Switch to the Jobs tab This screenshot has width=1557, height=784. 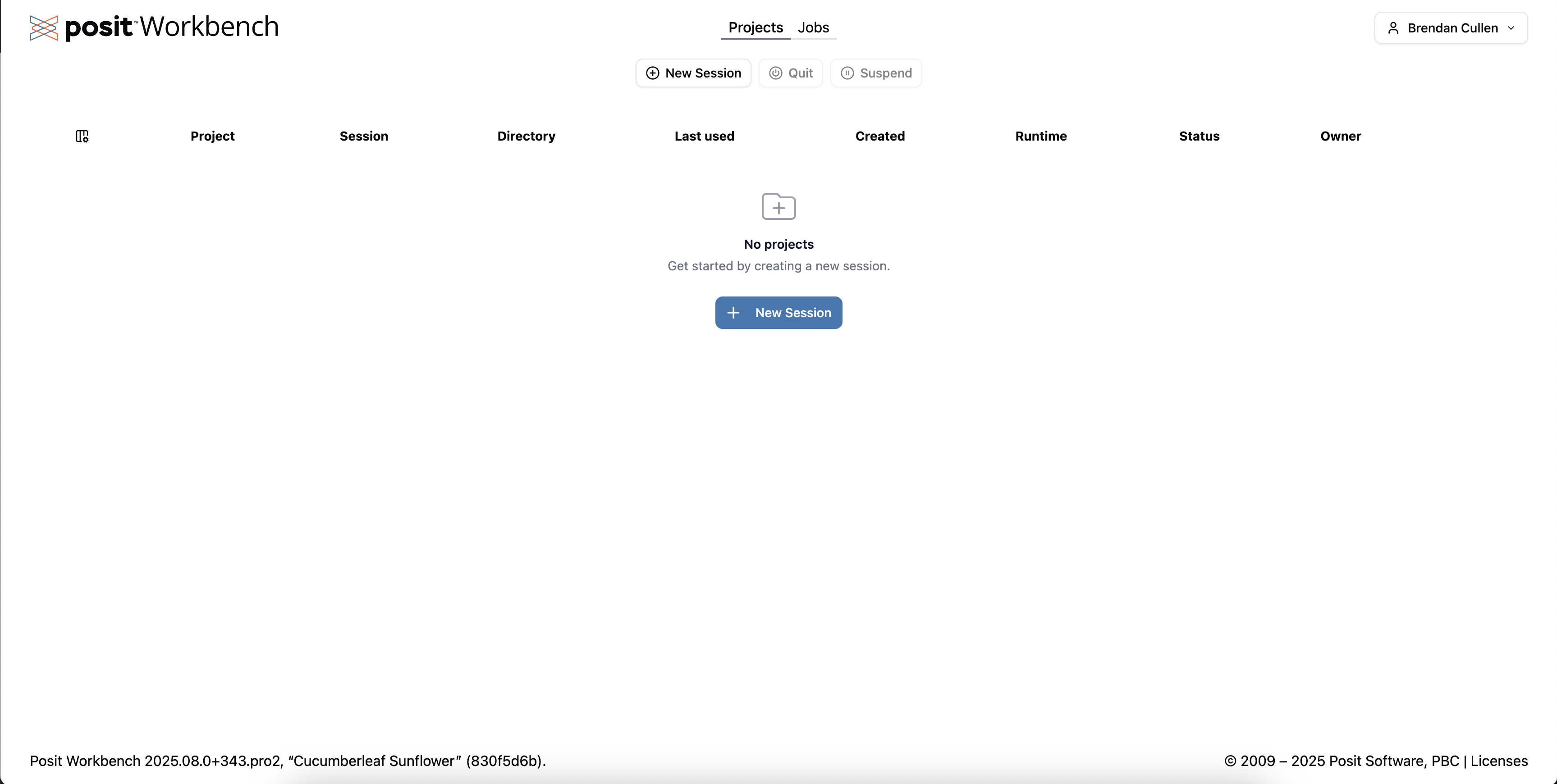813,27
